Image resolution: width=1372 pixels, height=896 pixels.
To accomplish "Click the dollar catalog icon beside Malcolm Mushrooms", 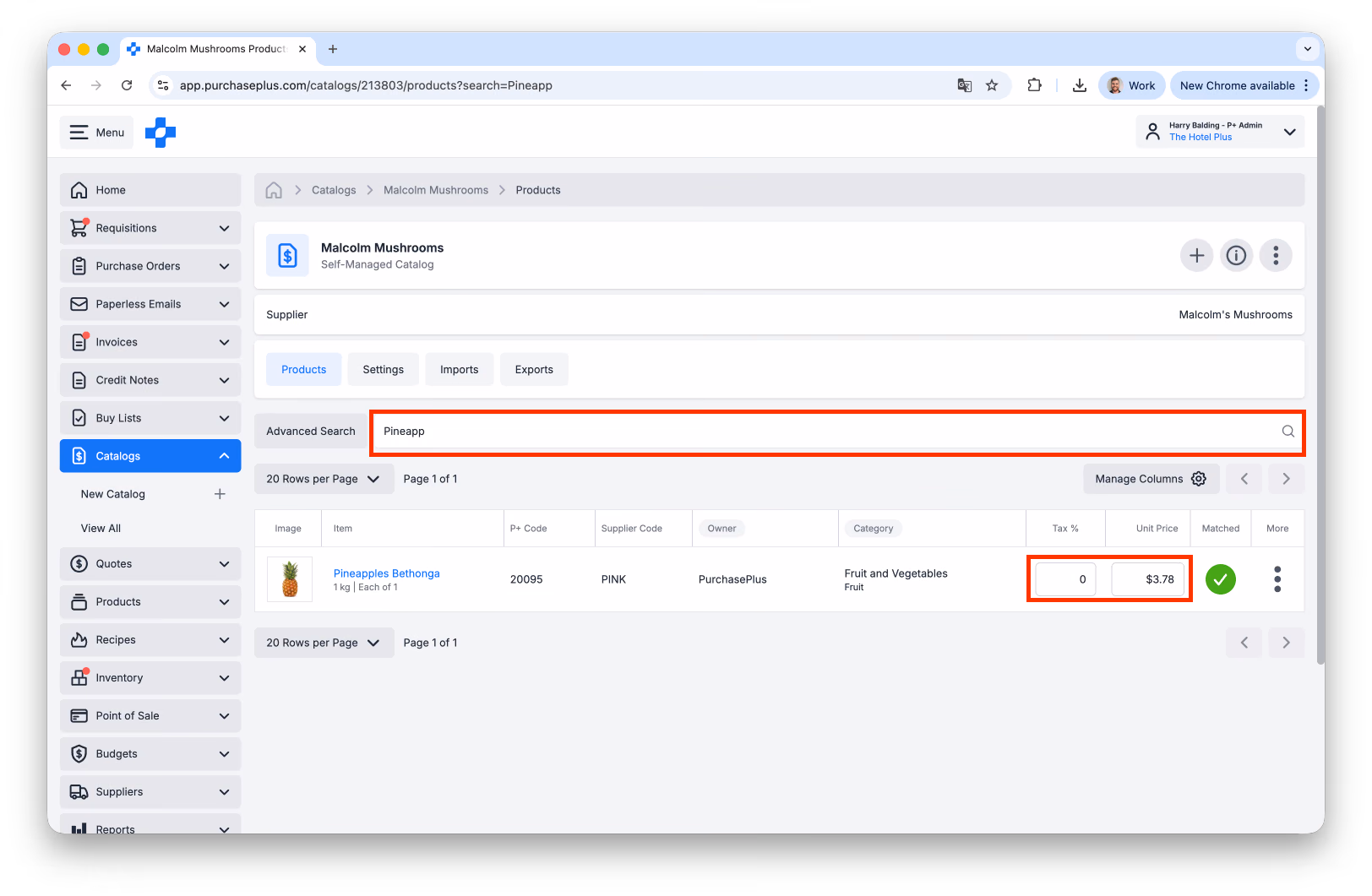I will point(287,256).
